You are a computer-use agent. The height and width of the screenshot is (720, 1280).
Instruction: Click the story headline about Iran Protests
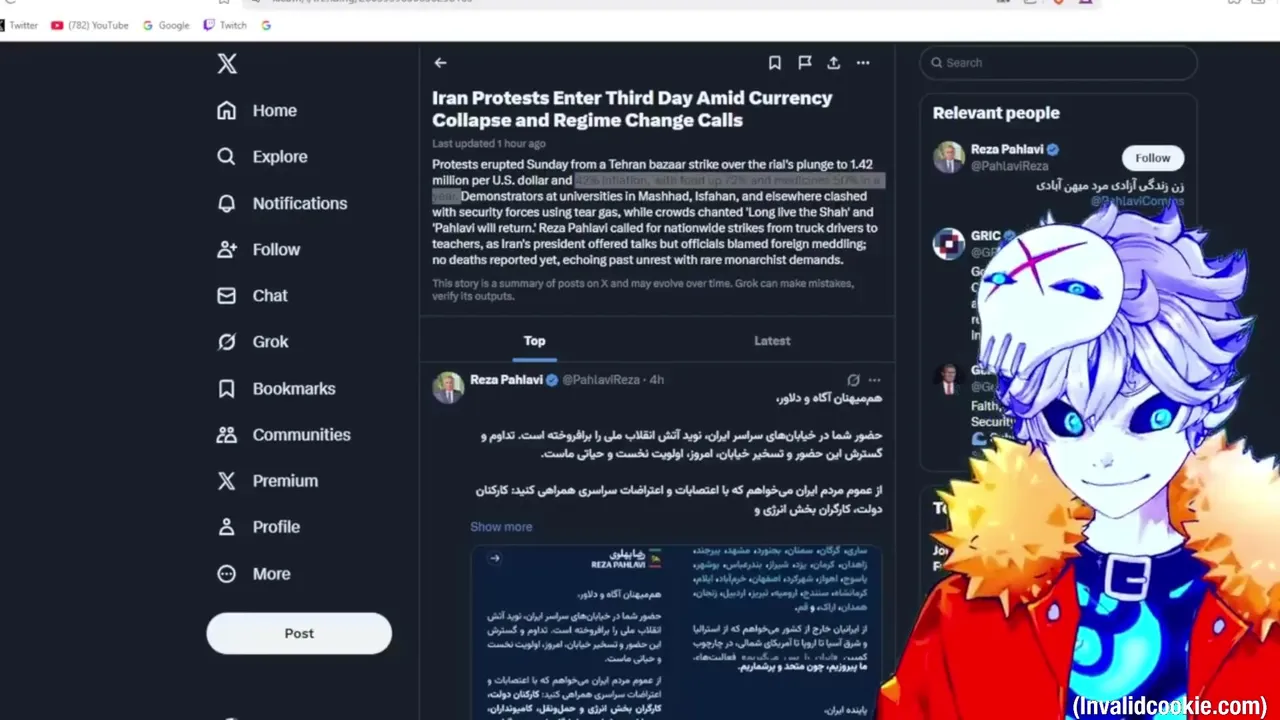[632, 109]
